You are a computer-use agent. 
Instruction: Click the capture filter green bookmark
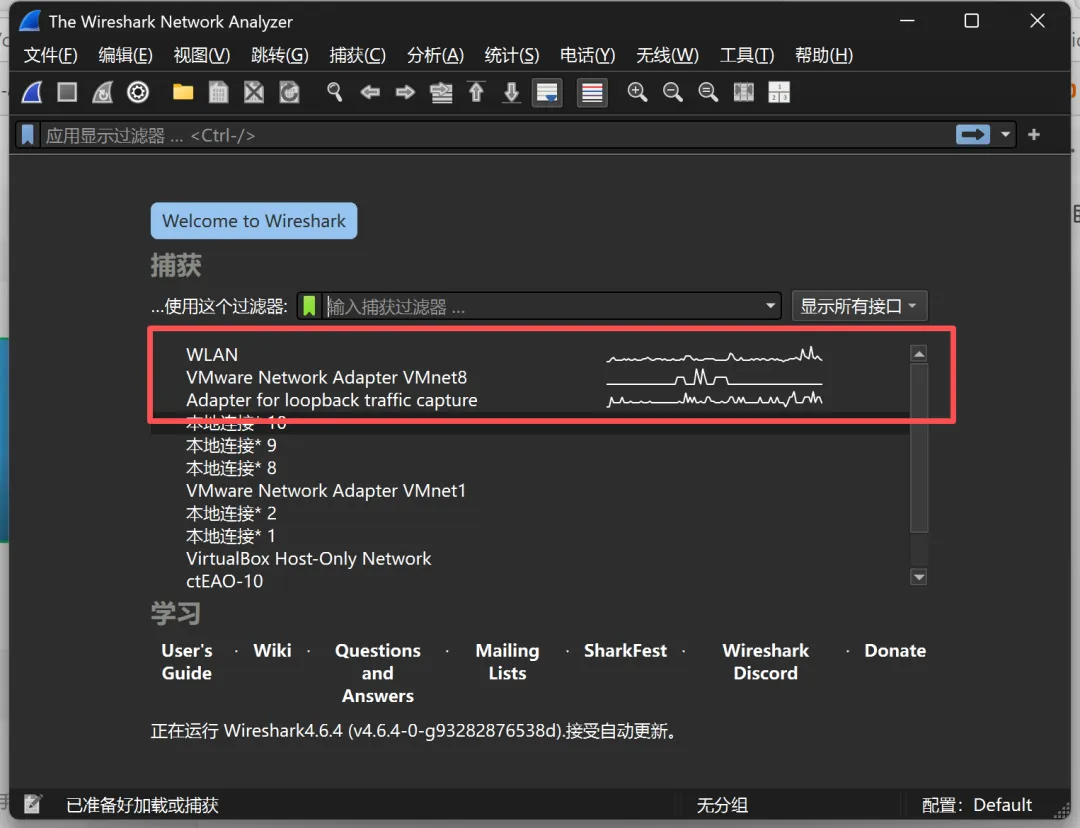click(309, 306)
